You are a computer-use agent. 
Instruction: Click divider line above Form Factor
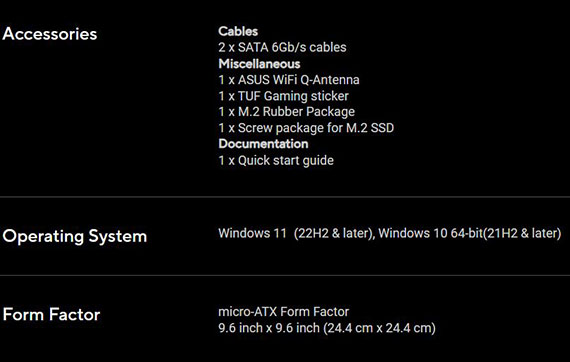[285, 275]
